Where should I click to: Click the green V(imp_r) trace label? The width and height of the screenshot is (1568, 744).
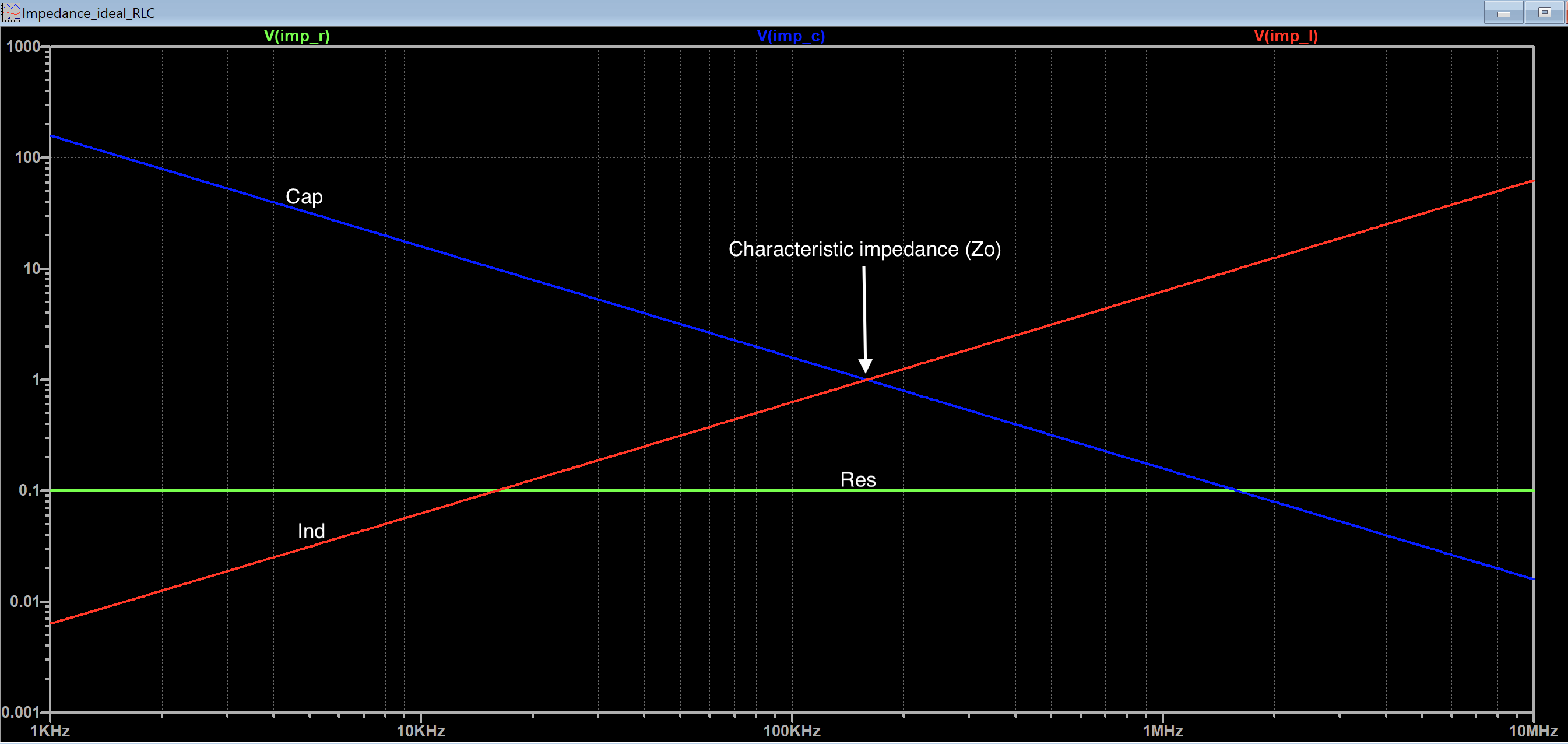[x=297, y=36]
